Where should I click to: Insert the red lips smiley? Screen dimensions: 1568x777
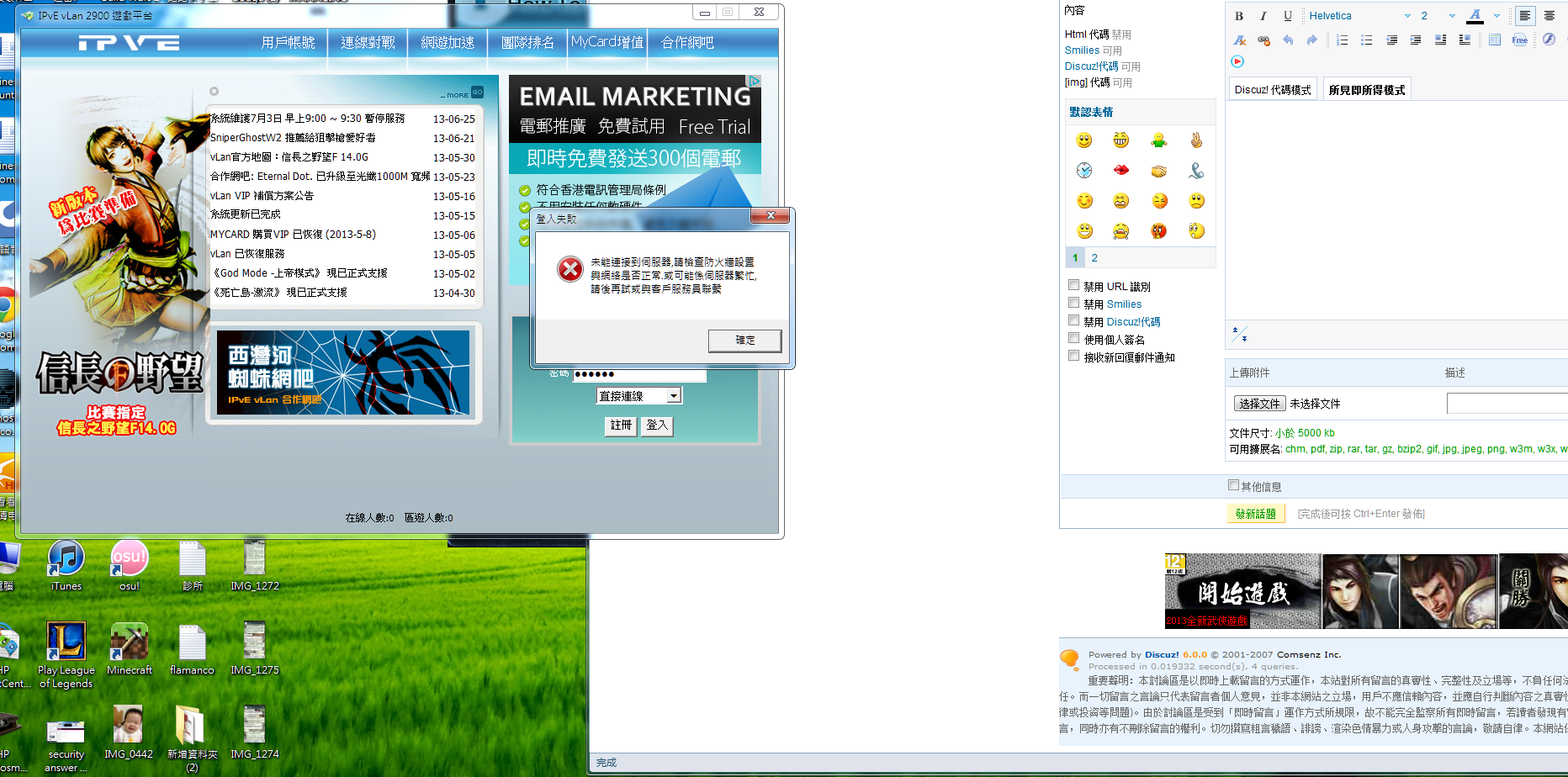[1121, 171]
